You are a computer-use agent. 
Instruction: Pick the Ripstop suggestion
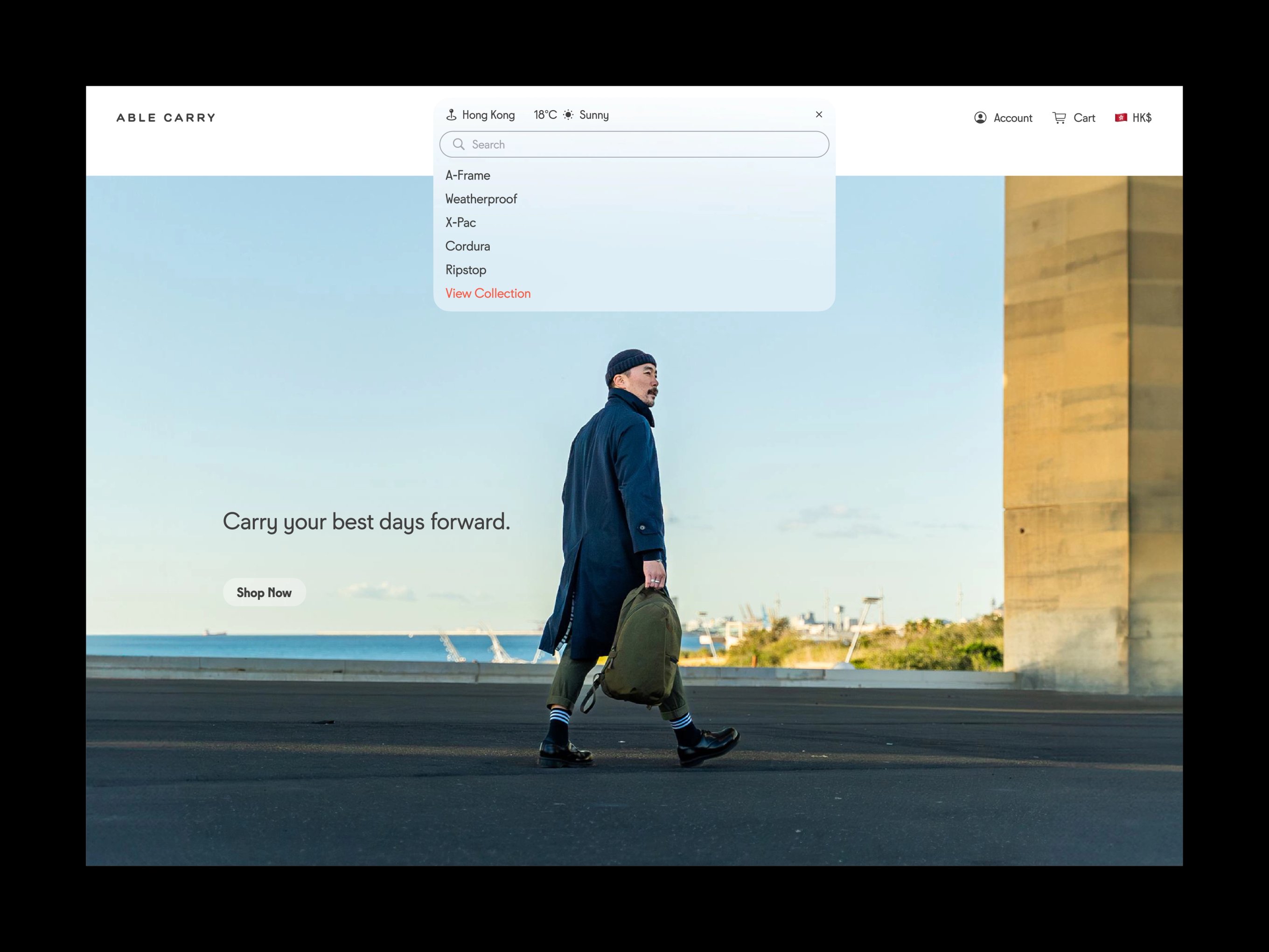[x=465, y=270]
